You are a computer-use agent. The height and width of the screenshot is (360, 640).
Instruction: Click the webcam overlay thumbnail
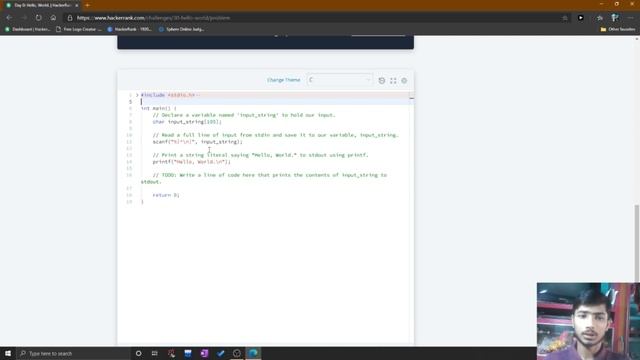(588, 321)
